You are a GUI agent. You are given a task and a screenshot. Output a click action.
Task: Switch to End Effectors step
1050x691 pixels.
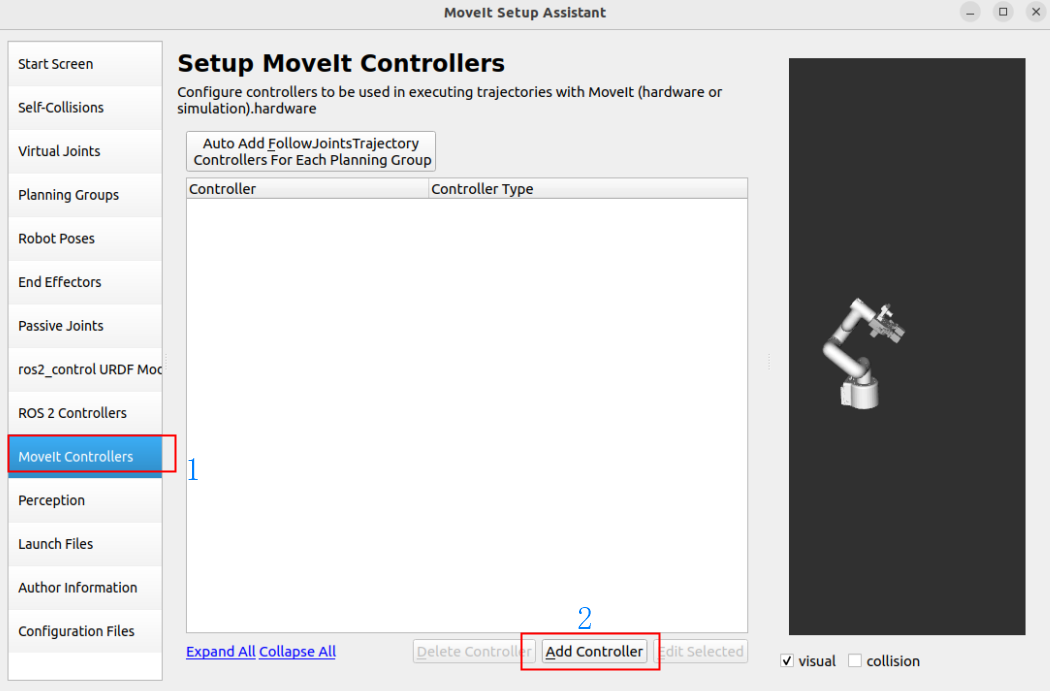point(85,282)
